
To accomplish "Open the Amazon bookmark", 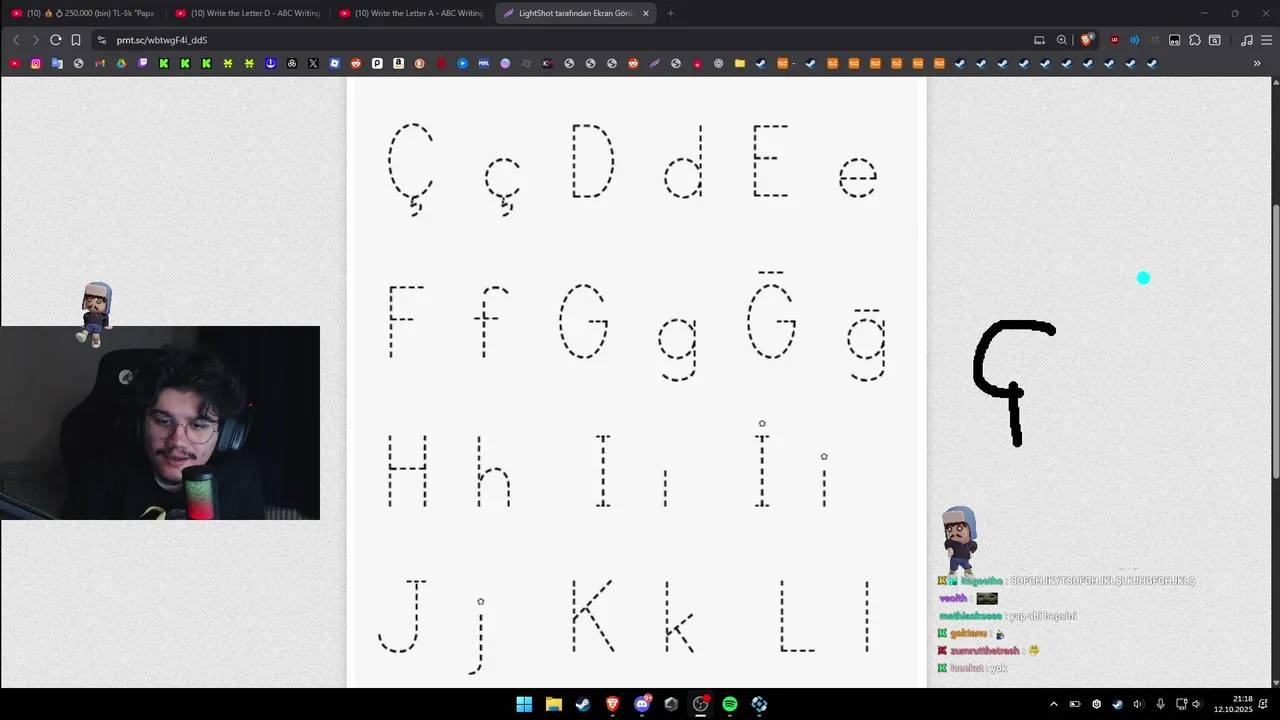I will (x=398, y=63).
